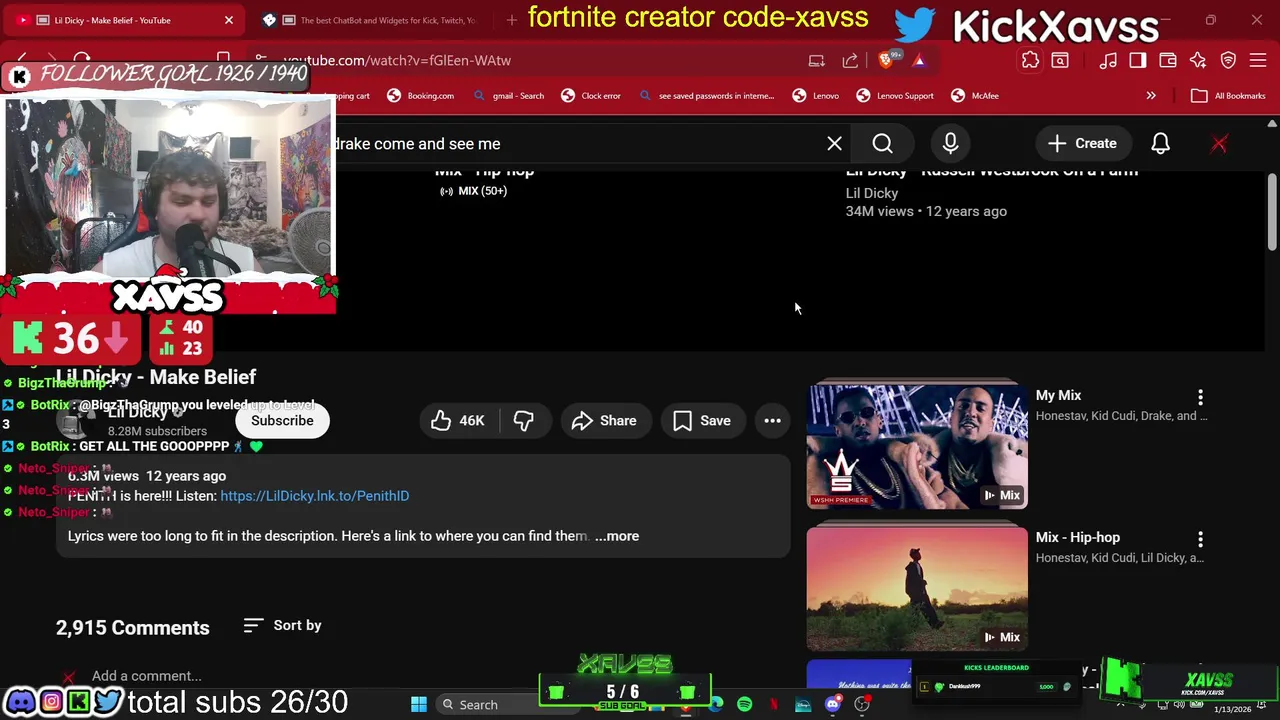This screenshot has width=1280, height=720.
Task: Close the Lil Dicky YouTube tab
Action: point(228,20)
